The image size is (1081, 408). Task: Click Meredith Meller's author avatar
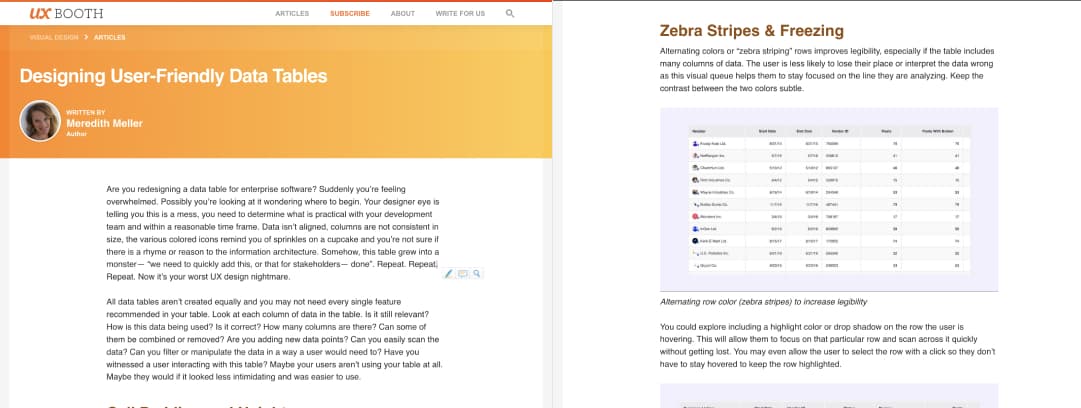coord(40,121)
